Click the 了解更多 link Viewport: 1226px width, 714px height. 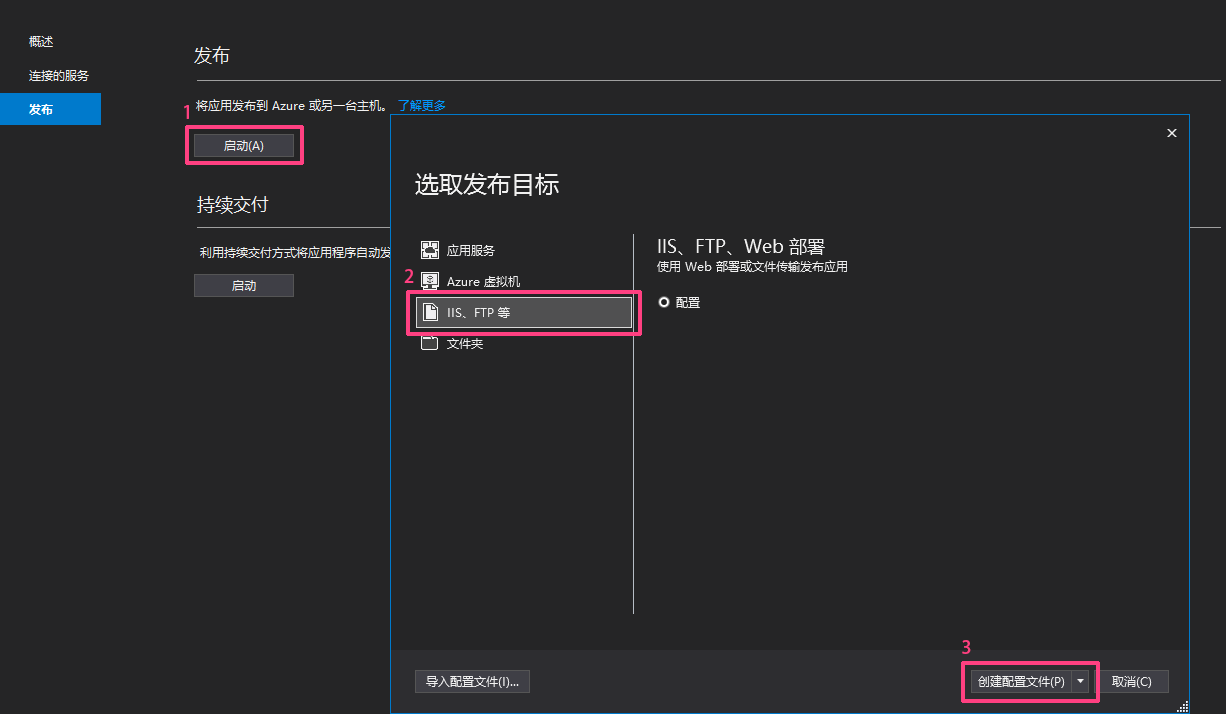pos(422,105)
